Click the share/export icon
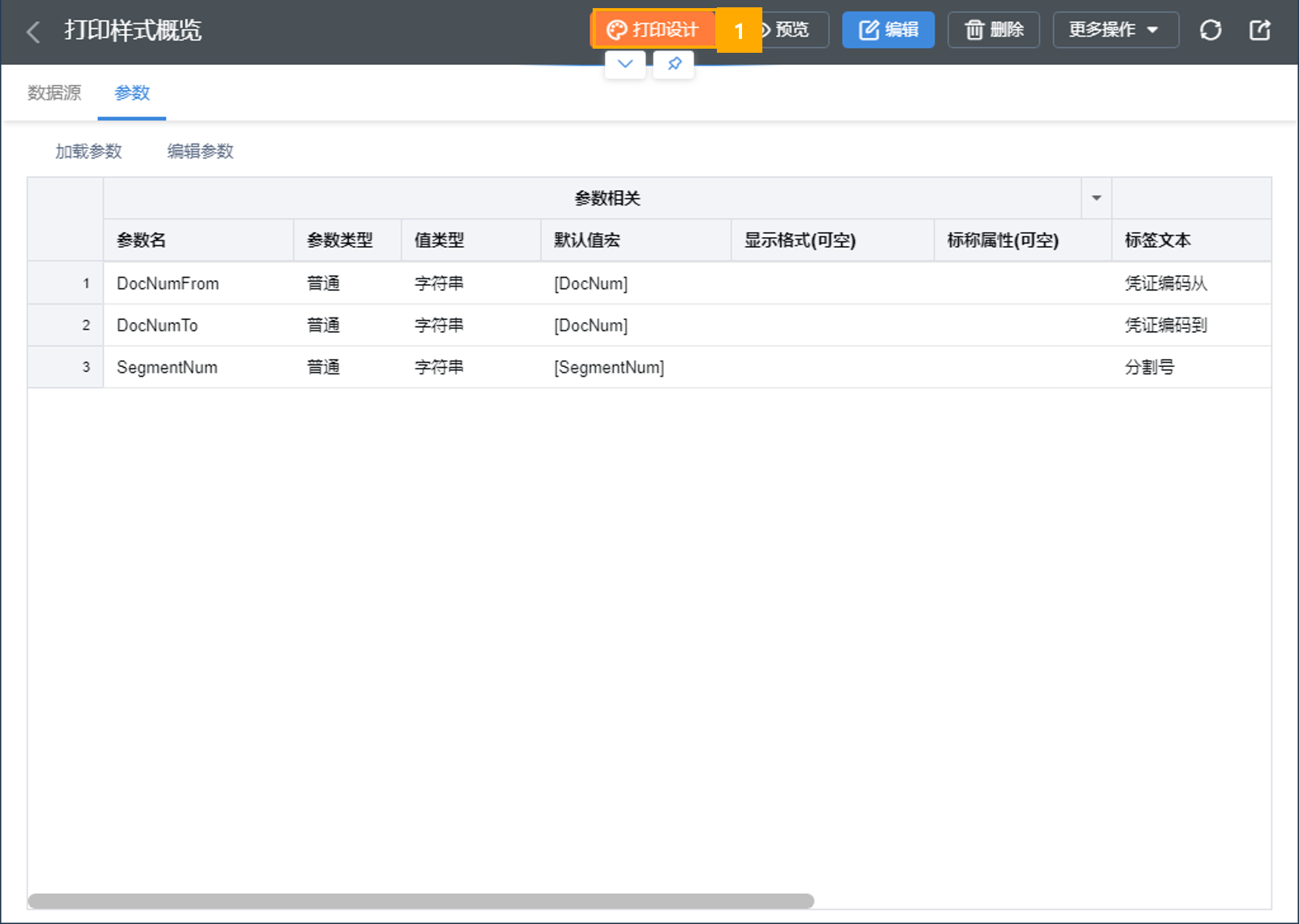Image resolution: width=1299 pixels, height=924 pixels. (1259, 30)
